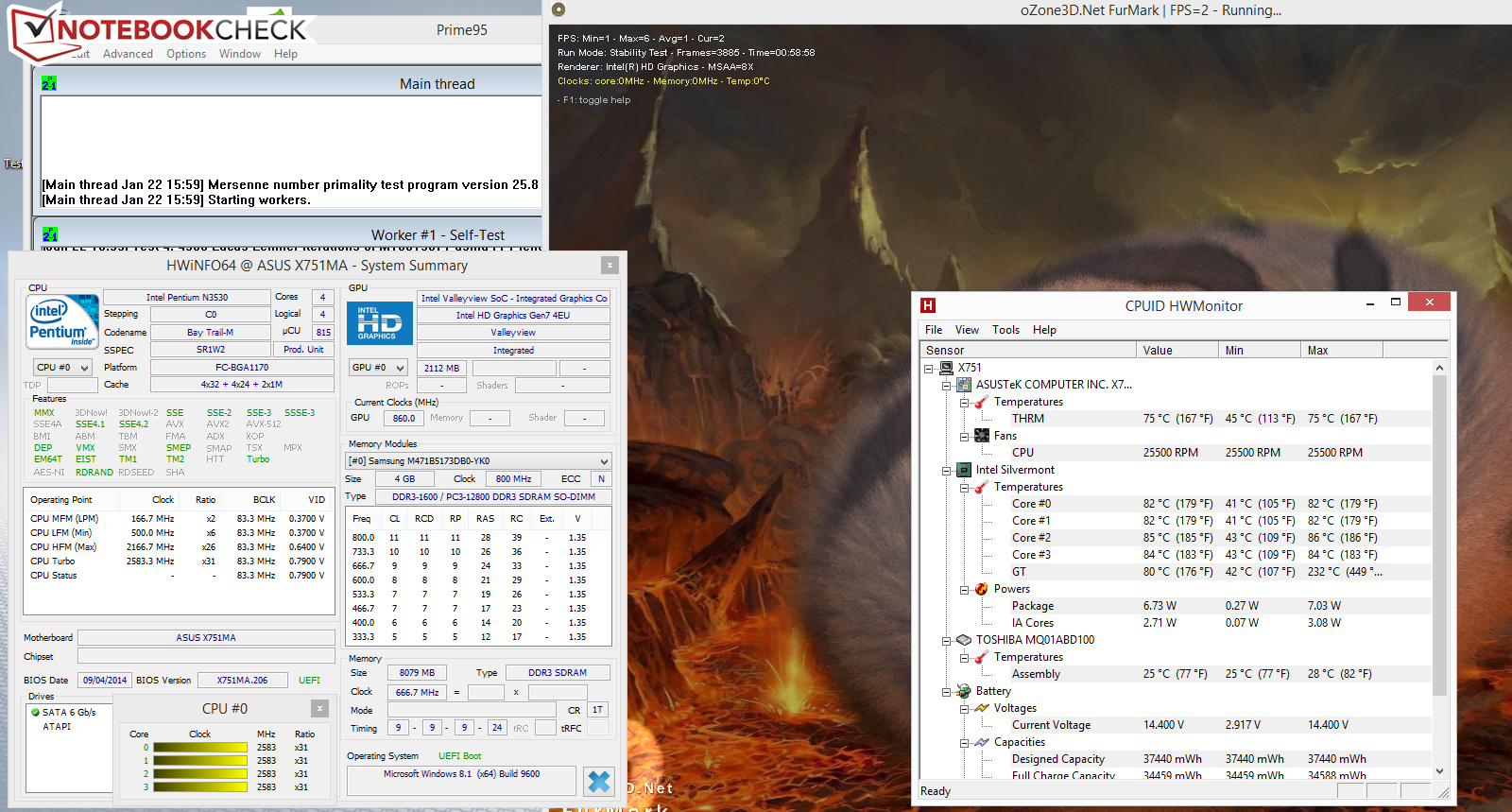Click the Core 0 clock bar
Viewport: 1512px width, 812px height.
click(199, 748)
